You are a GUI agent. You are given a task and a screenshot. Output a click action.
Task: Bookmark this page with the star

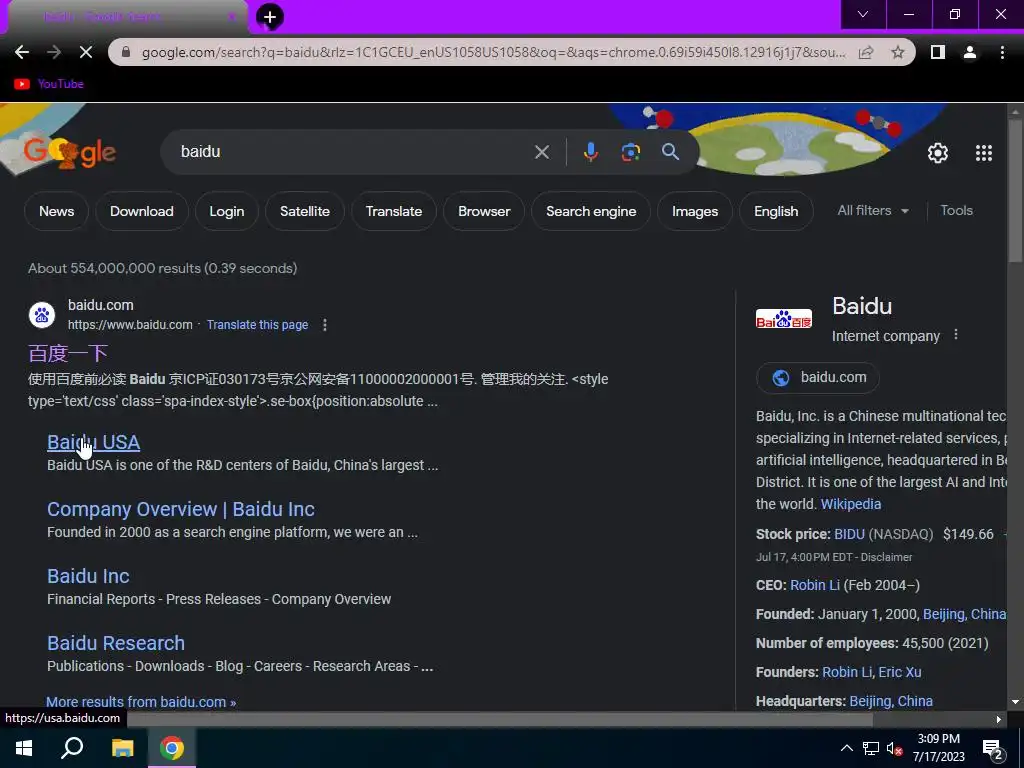[x=898, y=52]
